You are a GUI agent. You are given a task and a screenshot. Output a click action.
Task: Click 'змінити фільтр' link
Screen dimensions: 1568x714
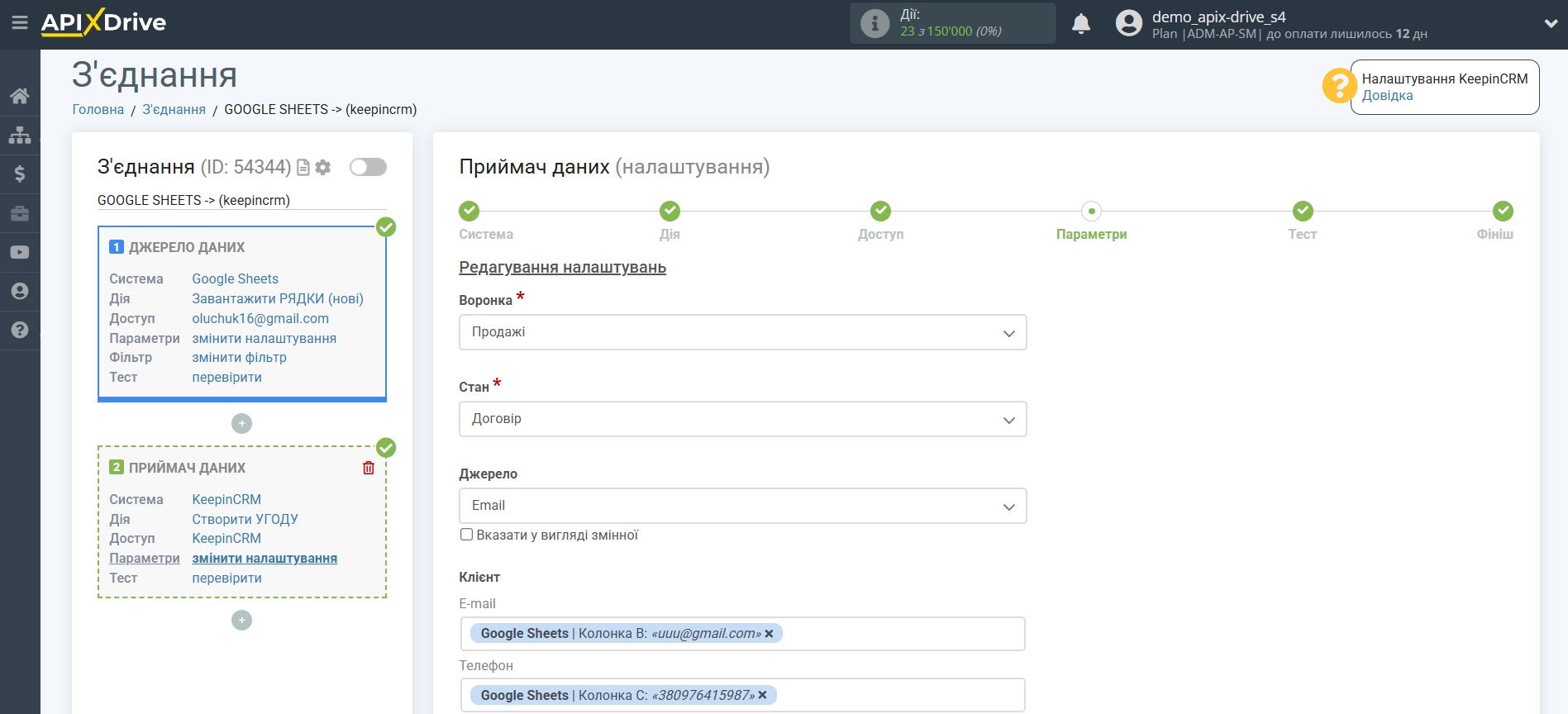point(239,357)
